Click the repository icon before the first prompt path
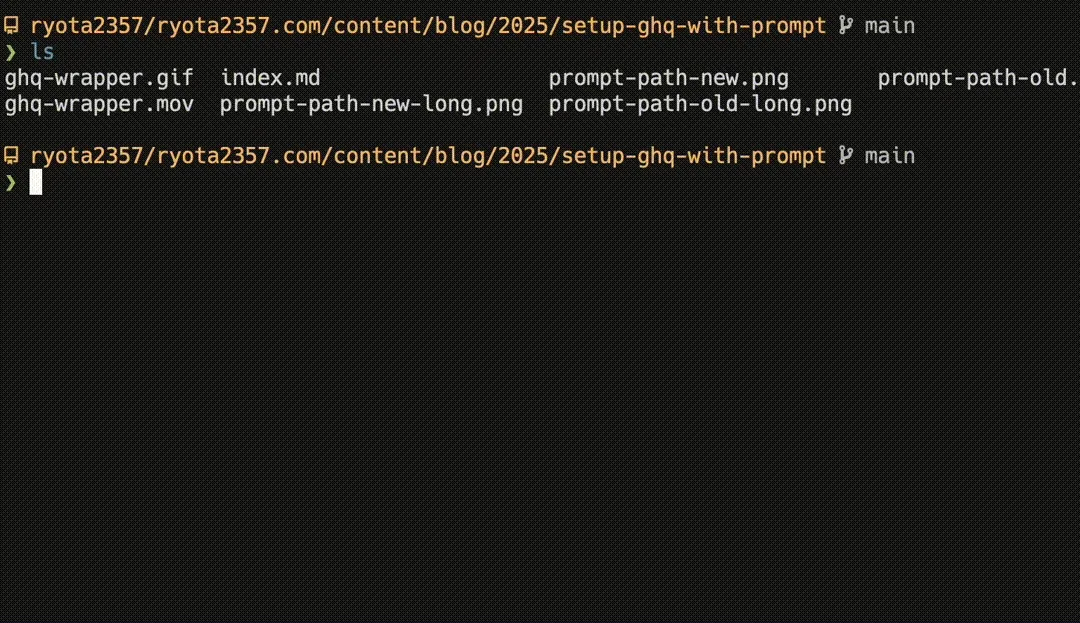The image size is (1080, 623). [11, 26]
